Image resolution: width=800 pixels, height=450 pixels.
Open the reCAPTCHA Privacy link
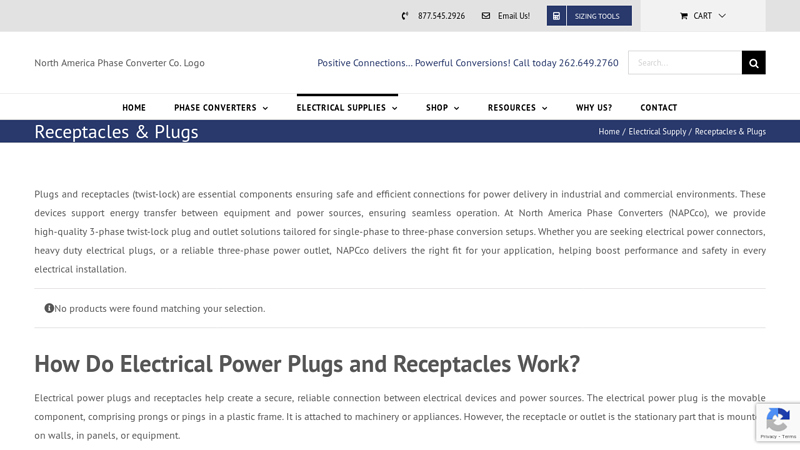pyautogui.click(x=768, y=437)
